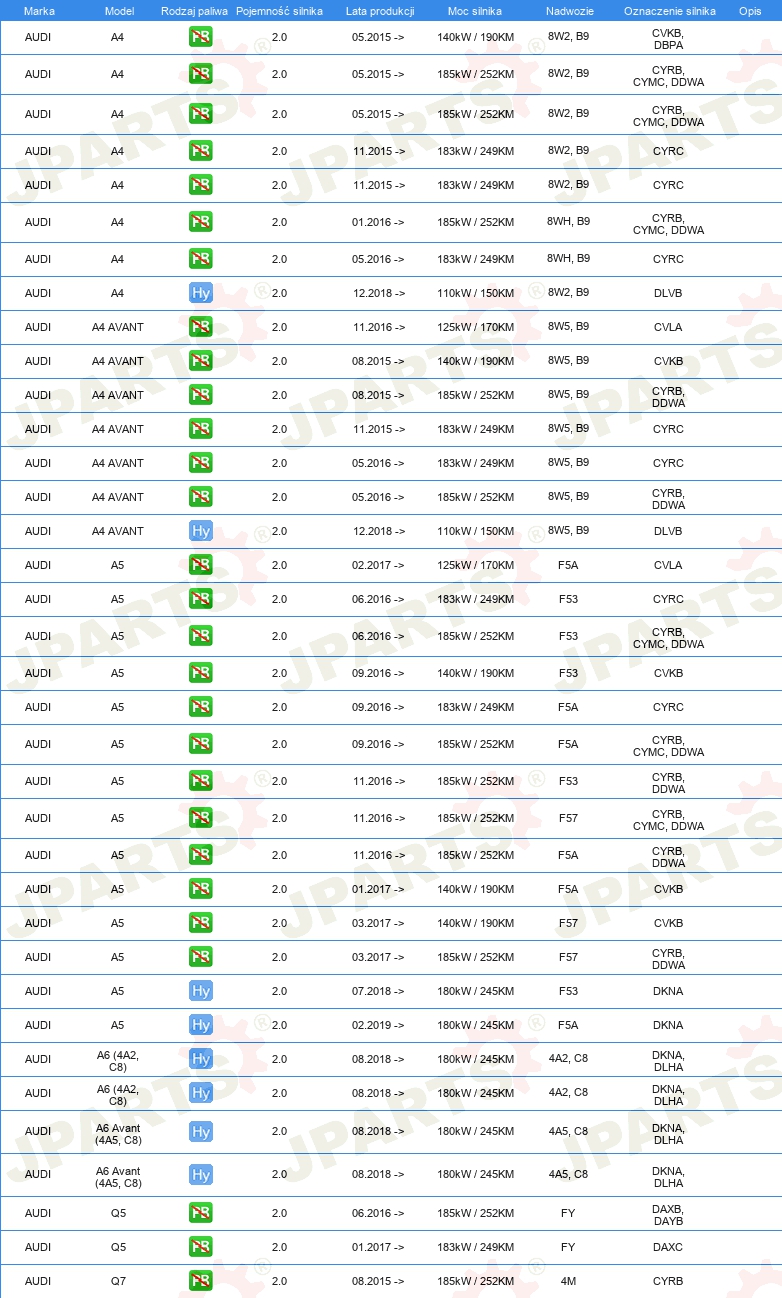Select the CYRB engine code in Q7 row

click(668, 1281)
